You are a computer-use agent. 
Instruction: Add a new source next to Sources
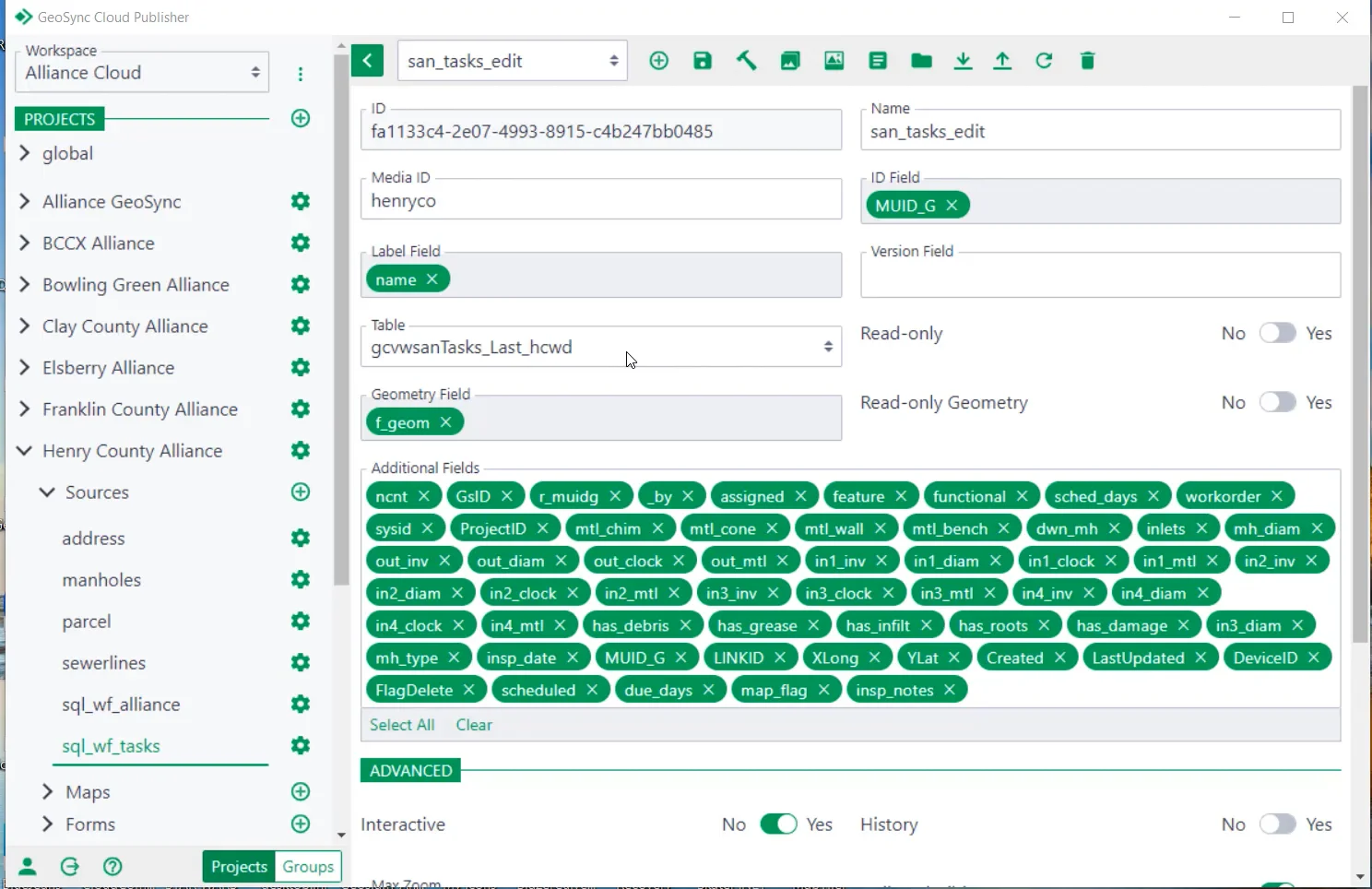[301, 492]
